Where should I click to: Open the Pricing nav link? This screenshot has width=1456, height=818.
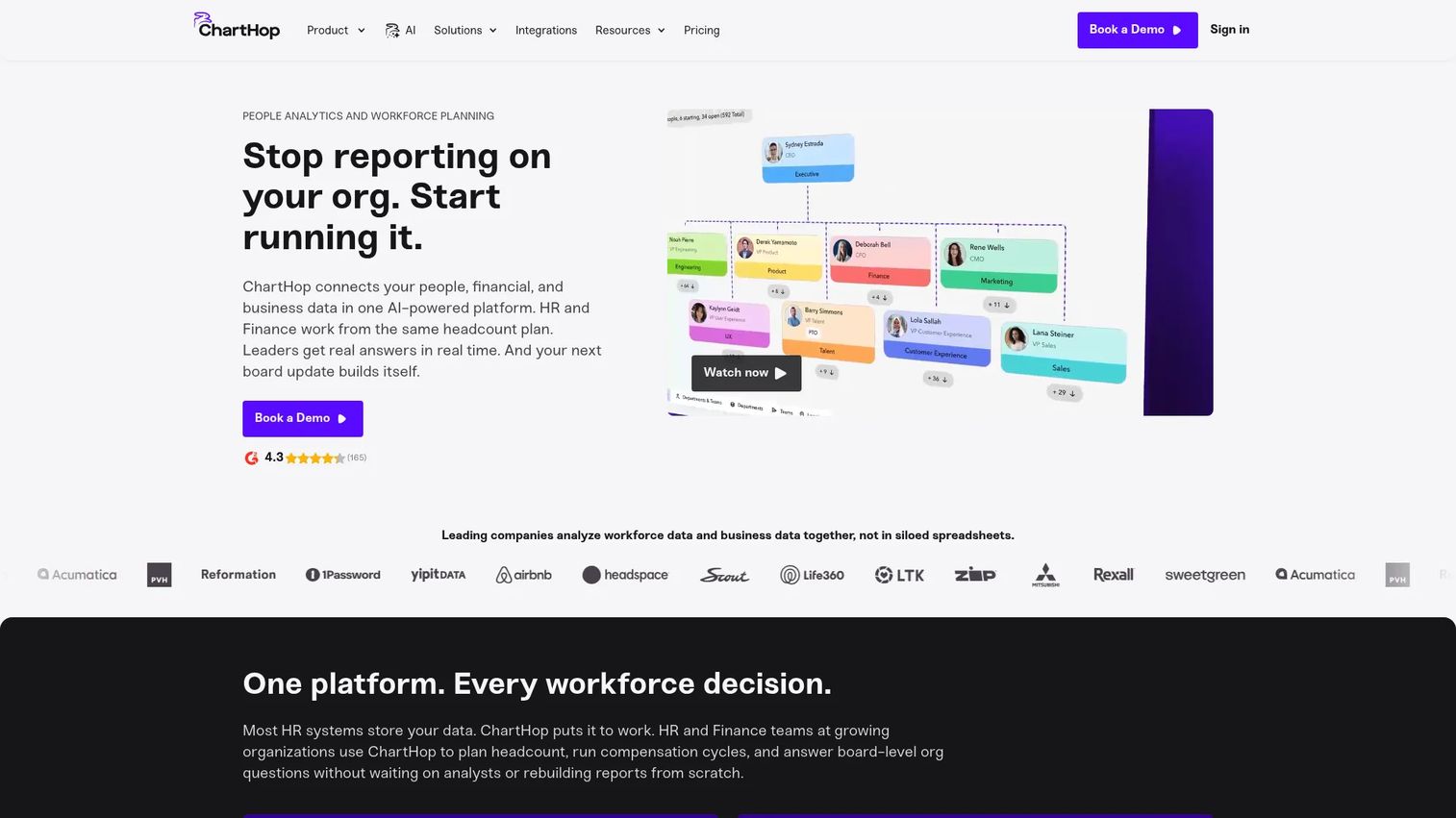point(702,31)
